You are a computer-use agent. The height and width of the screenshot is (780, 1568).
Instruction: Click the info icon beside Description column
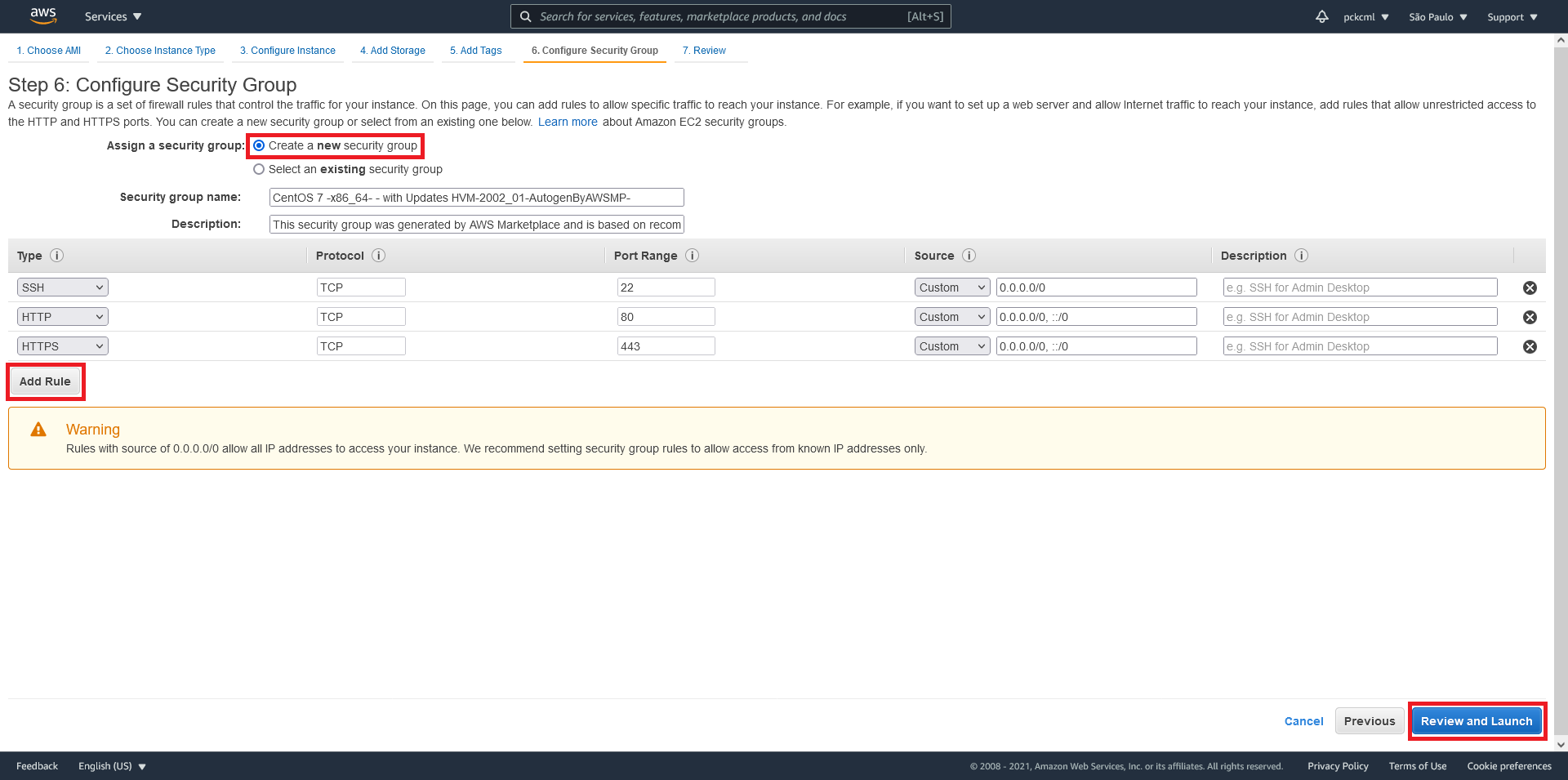[1301, 256]
